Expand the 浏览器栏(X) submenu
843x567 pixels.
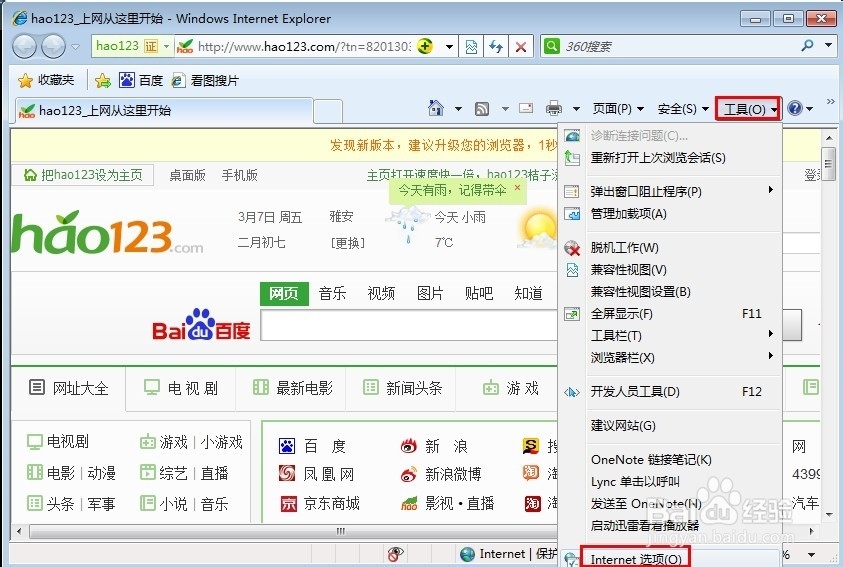point(771,356)
